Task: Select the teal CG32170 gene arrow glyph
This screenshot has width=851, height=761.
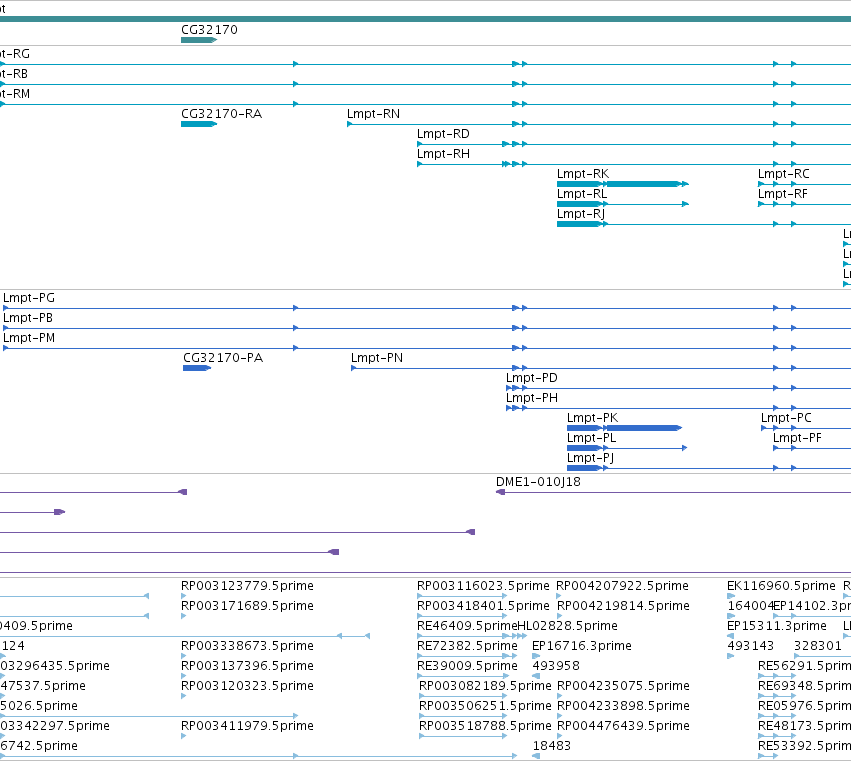Action: [199, 40]
